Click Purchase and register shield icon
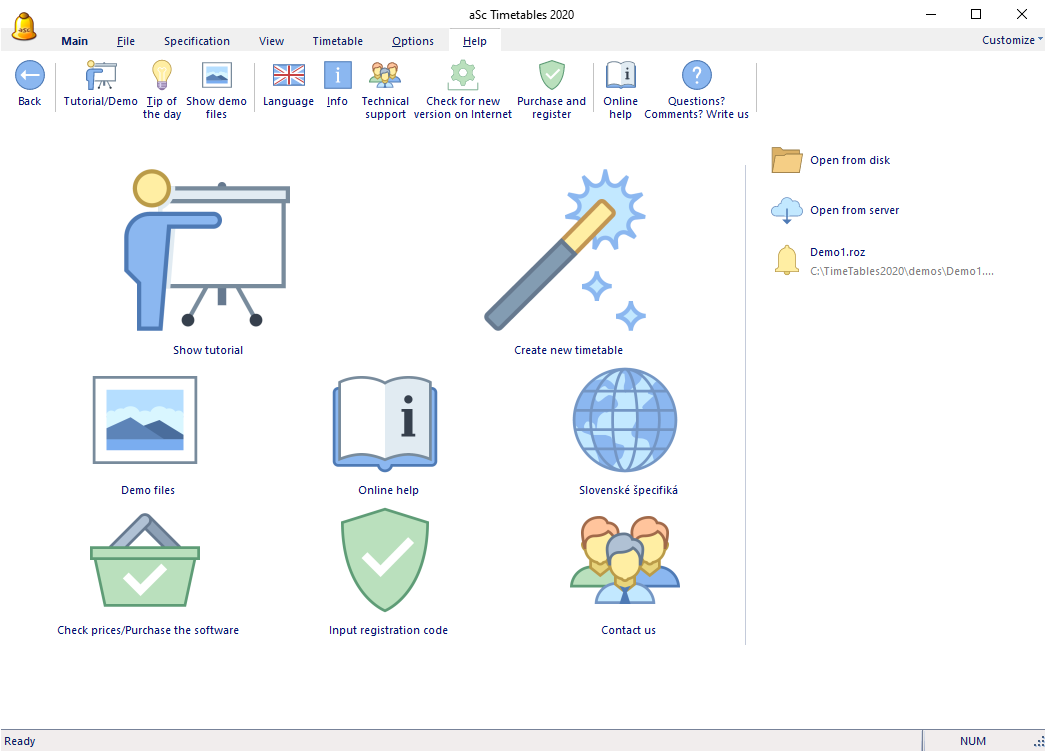Image resolution: width=1046 pixels, height=752 pixels. point(552,75)
